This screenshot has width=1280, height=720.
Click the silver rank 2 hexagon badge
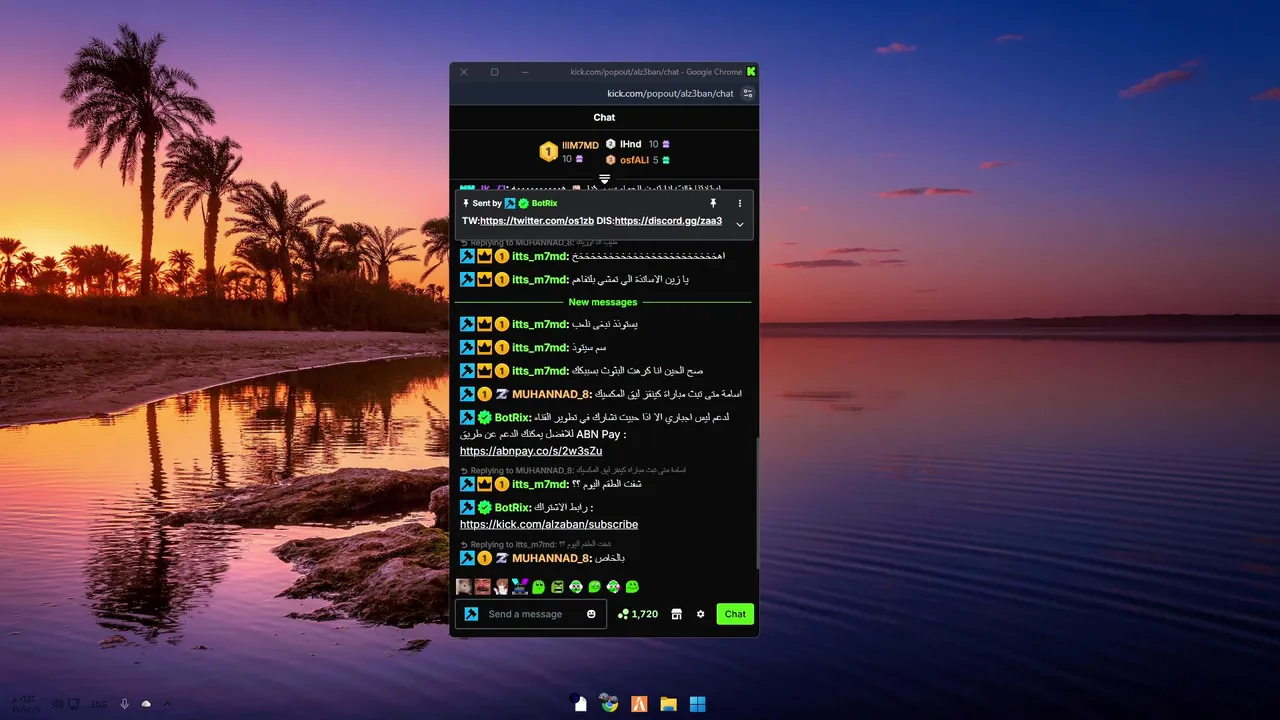pyautogui.click(x=610, y=144)
